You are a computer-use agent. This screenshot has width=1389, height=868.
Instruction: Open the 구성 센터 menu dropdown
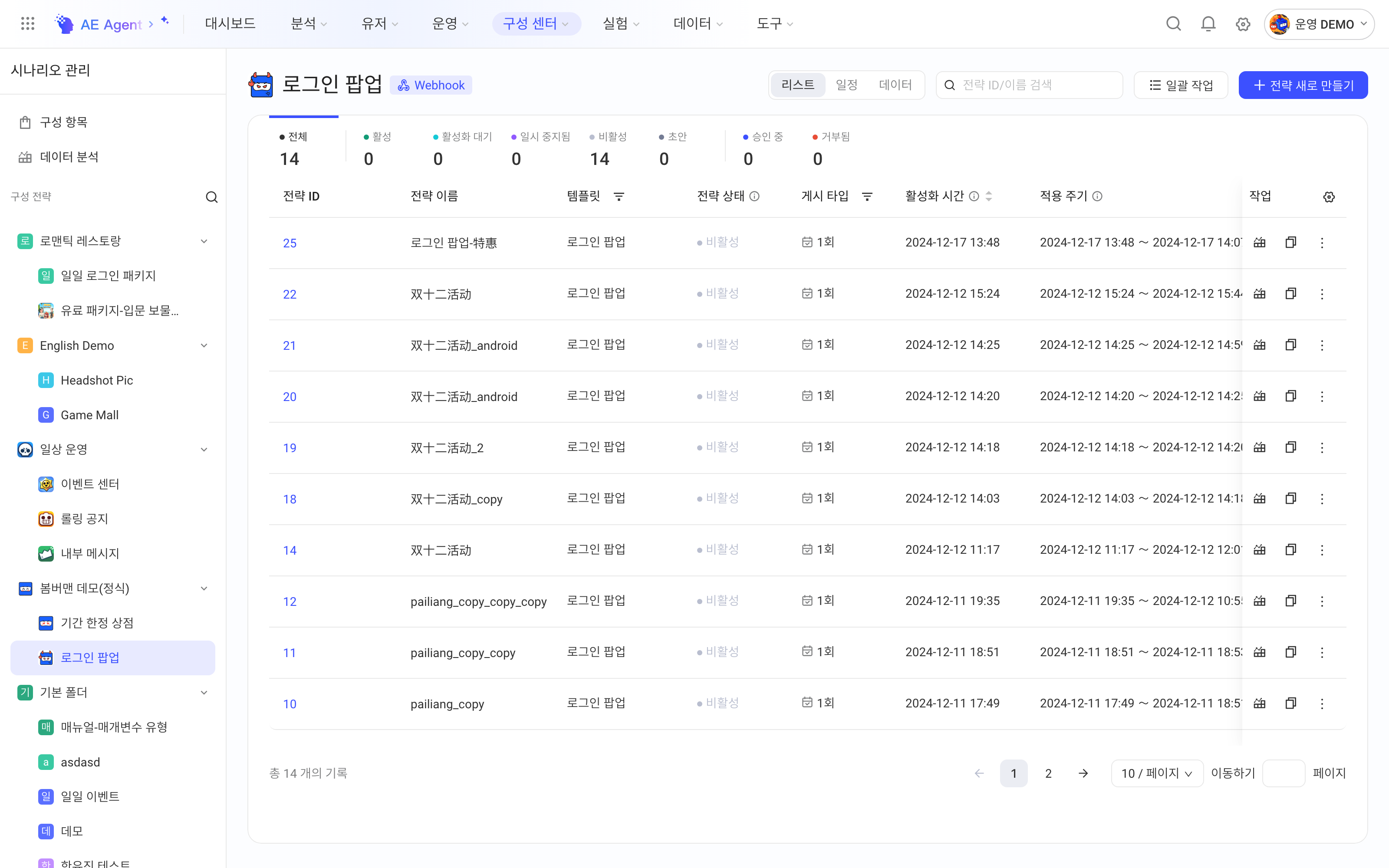pyautogui.click(x=536, y=23)
